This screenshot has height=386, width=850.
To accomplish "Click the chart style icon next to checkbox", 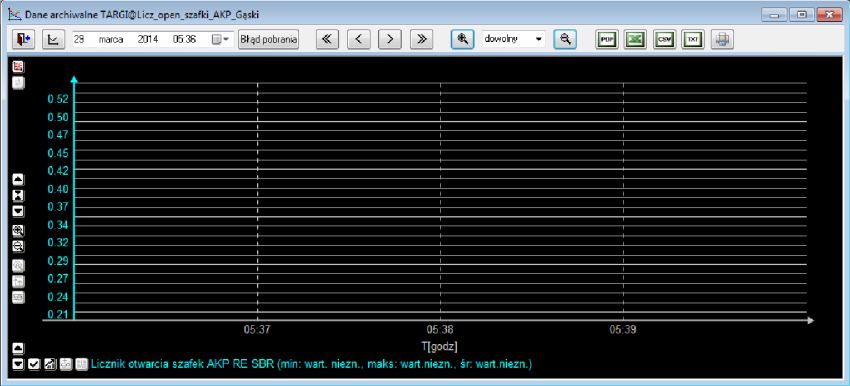I will tap(49, 364).
